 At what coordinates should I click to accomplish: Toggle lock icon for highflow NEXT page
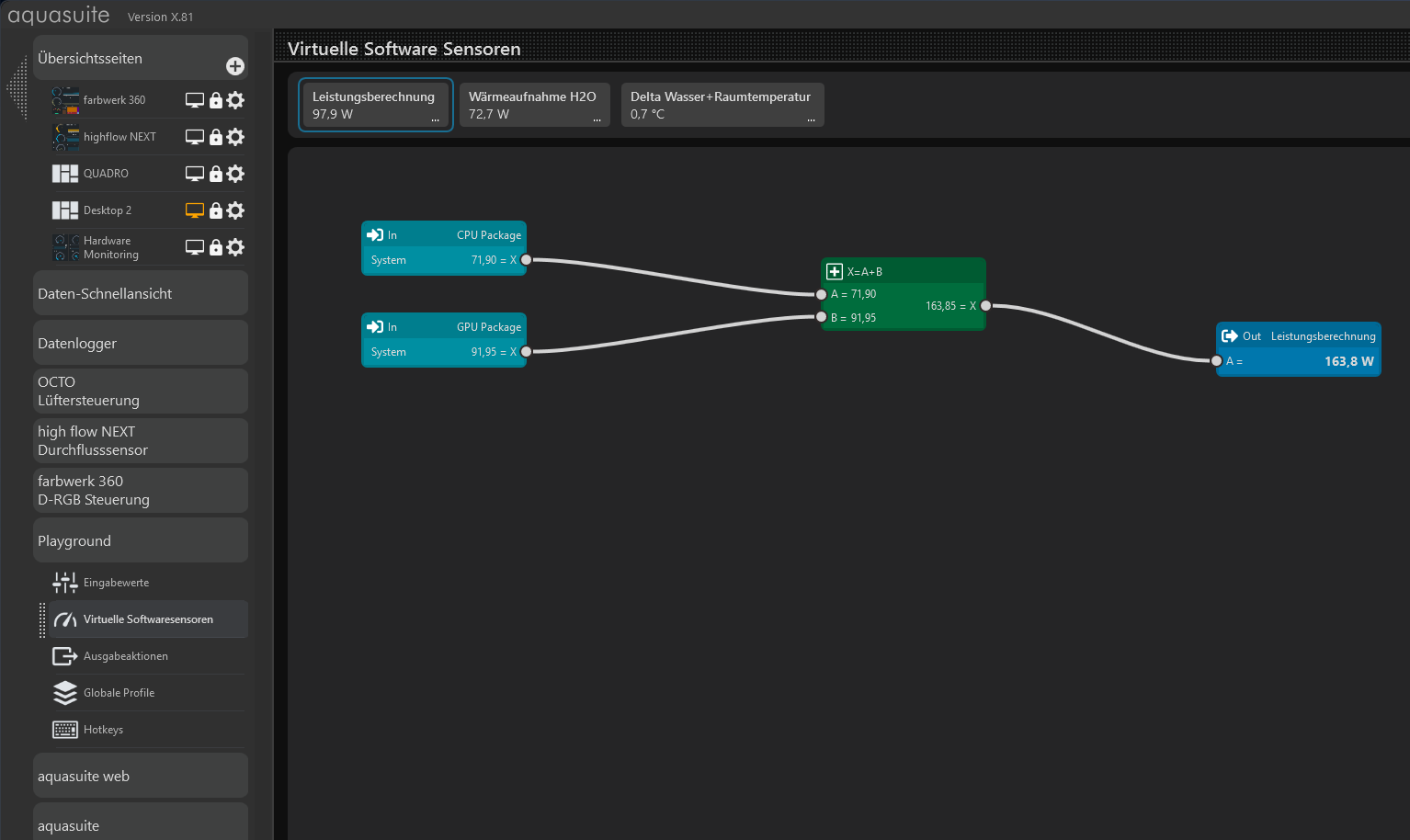(x=216, y=137)
